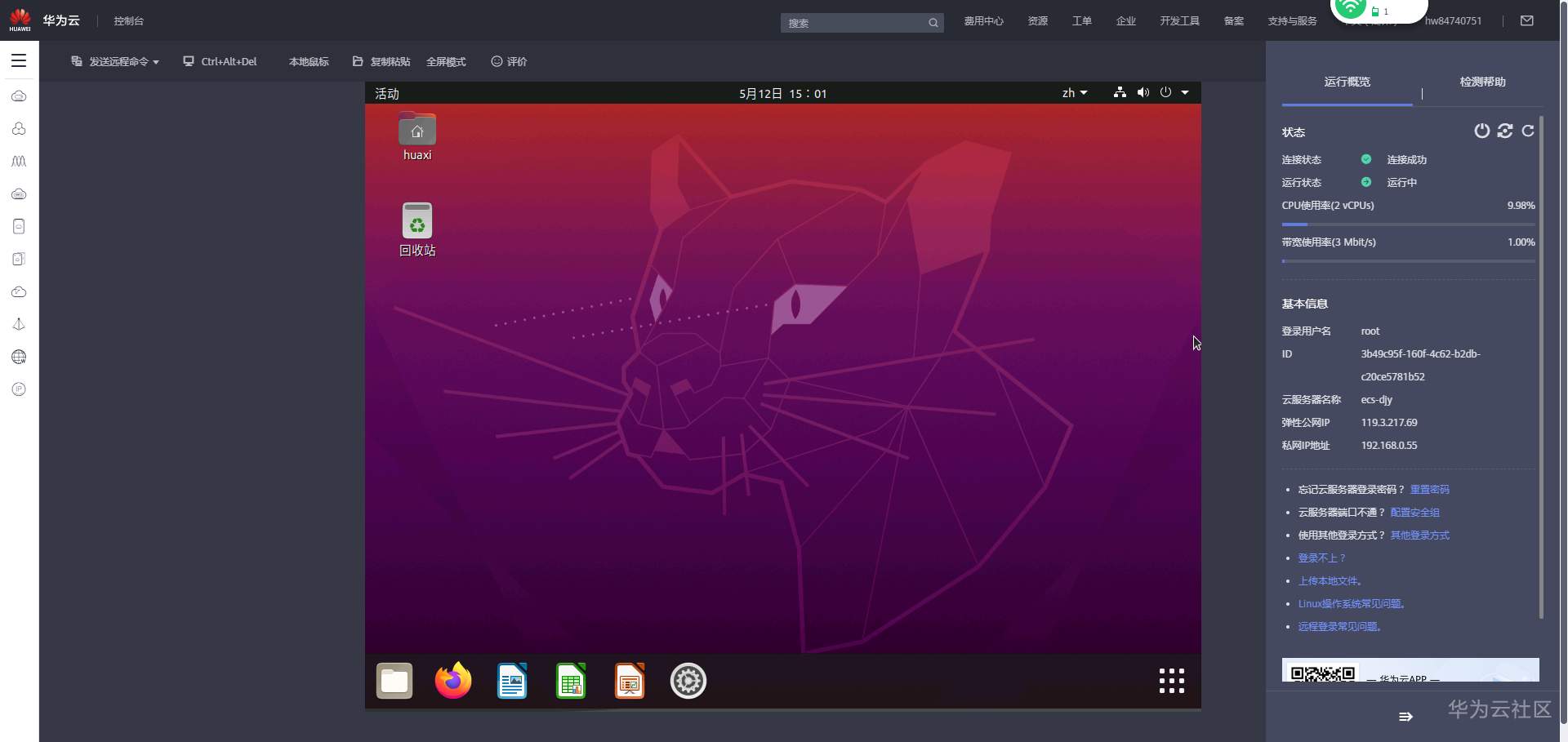
Task: Click the 上传本地文件 link
Action: click(1330, 581)
